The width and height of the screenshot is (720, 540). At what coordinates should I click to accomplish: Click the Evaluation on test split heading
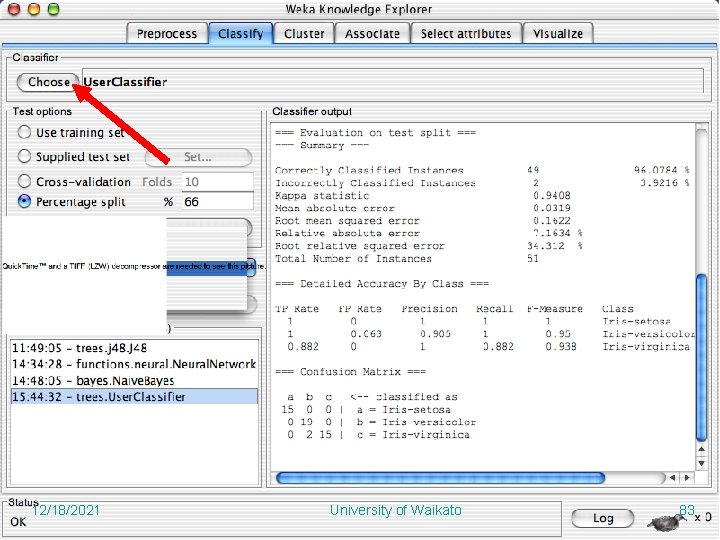pos(376,133)
